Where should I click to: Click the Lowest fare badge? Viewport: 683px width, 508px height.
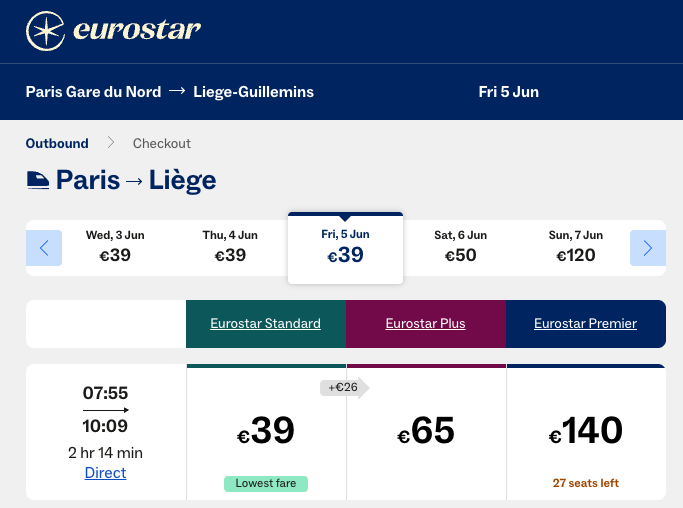pyautogui.click(x=266, y=484)
